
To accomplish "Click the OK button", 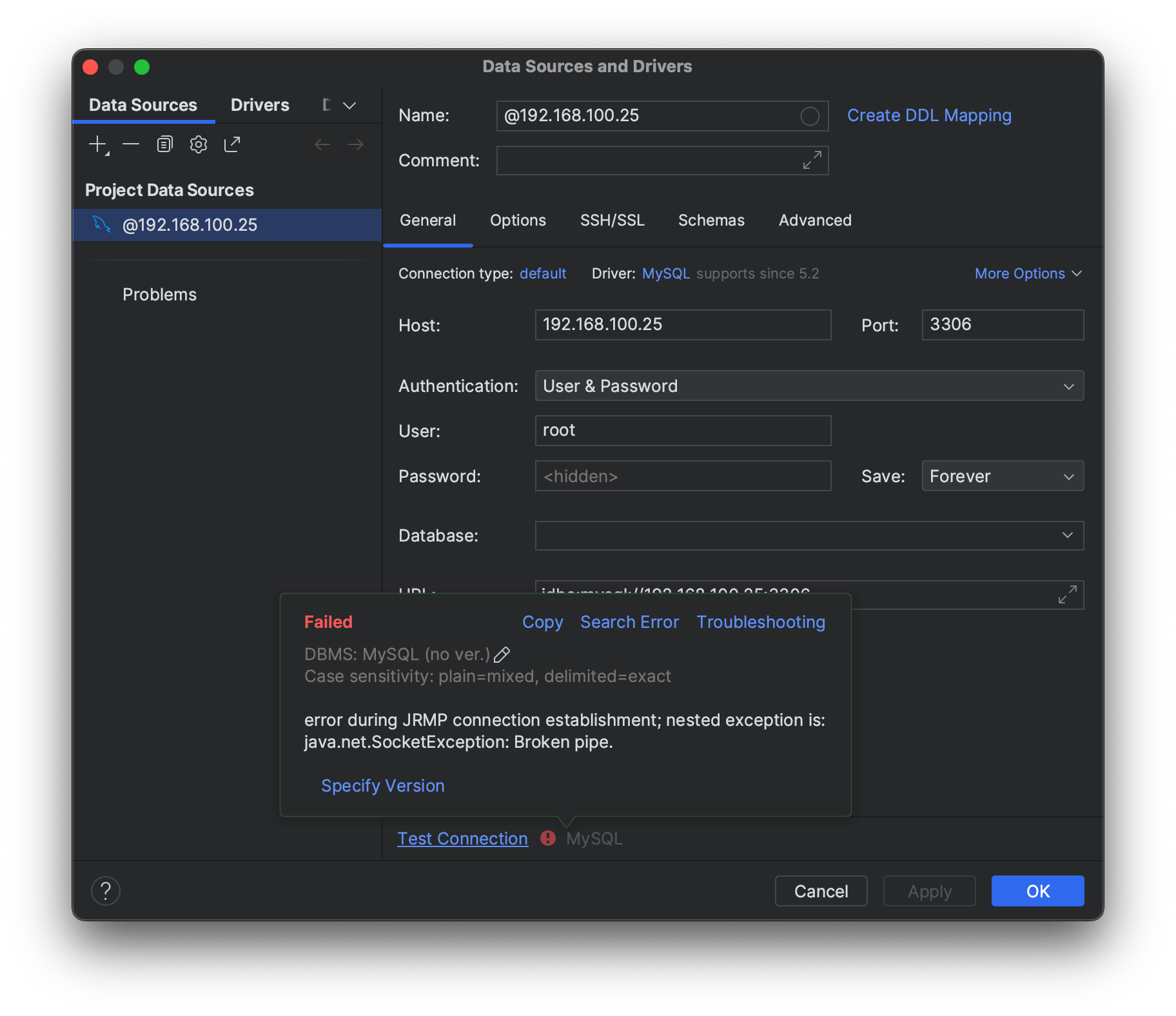I will click(1037, 891).
